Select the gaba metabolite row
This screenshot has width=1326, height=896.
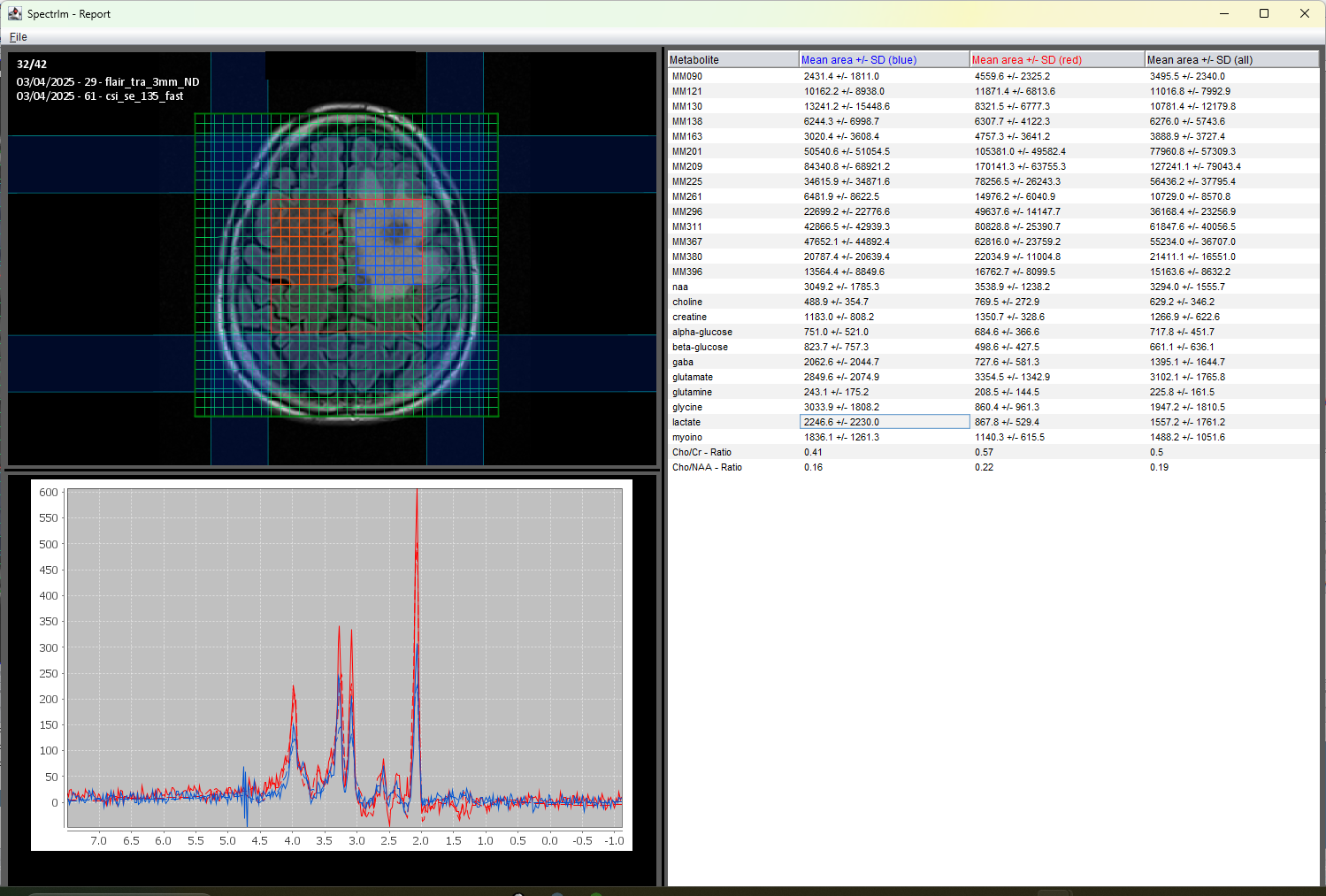(x=993, y=362)
